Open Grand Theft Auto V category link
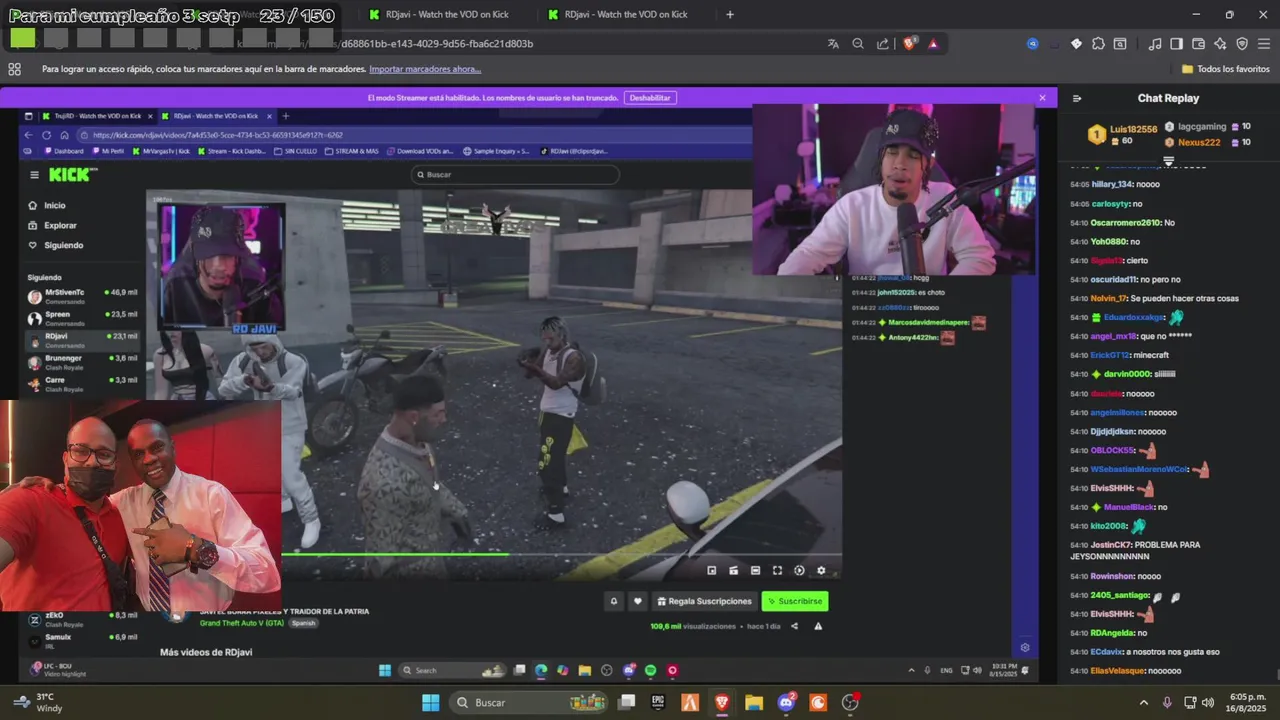 point(242,623)
